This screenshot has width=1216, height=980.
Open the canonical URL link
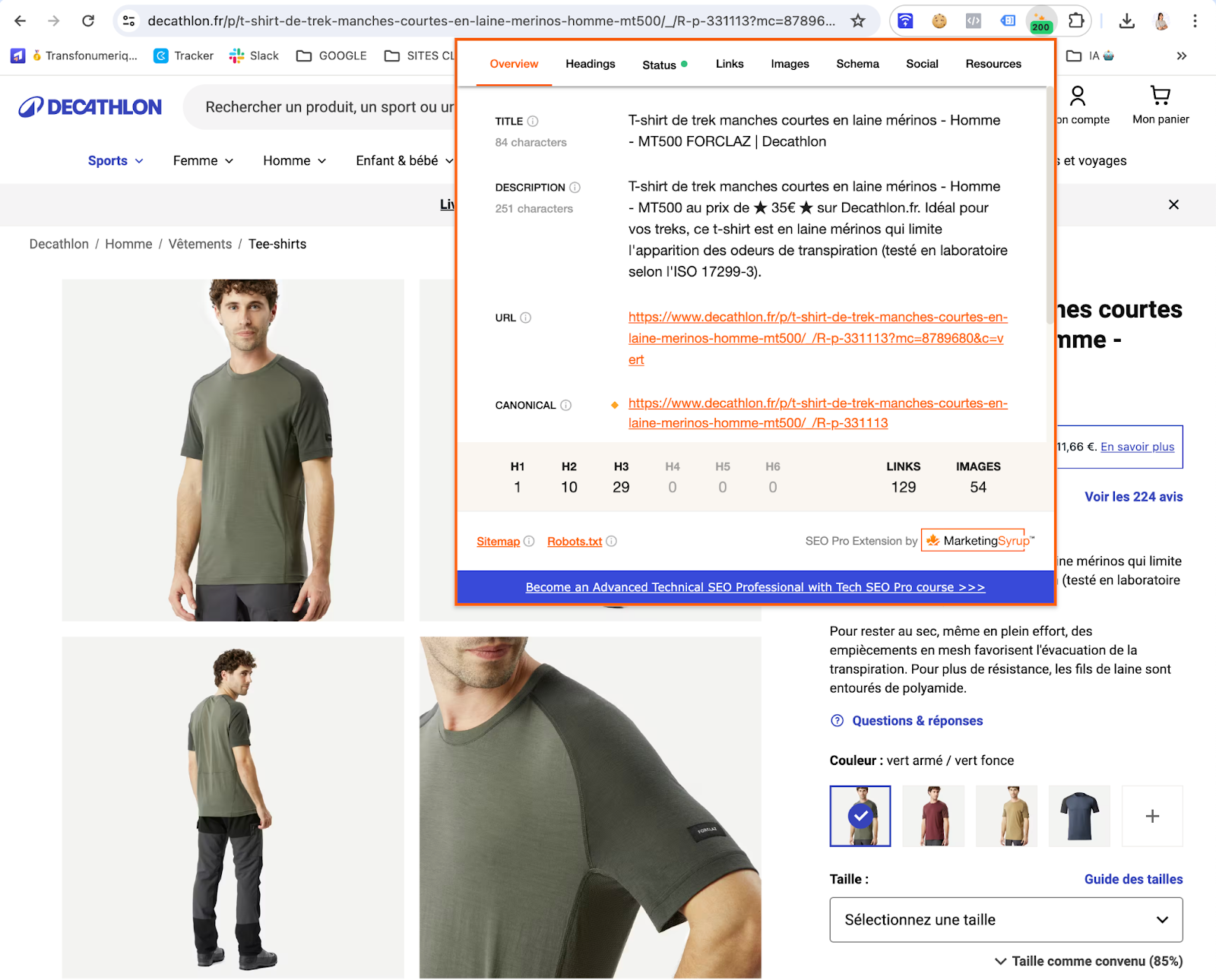818,413
